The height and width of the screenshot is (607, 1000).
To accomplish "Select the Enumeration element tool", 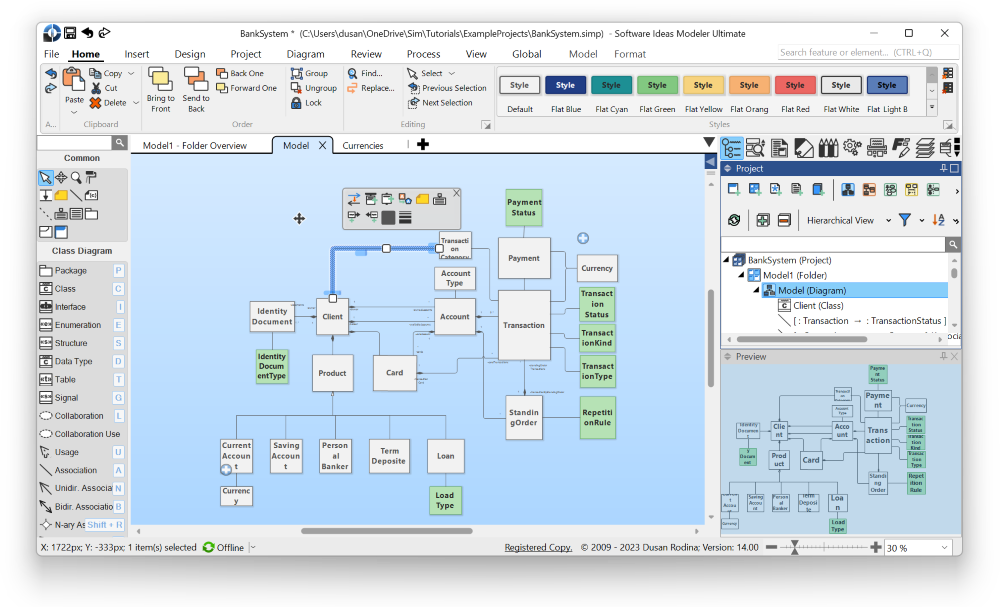I will click(78, 325).
